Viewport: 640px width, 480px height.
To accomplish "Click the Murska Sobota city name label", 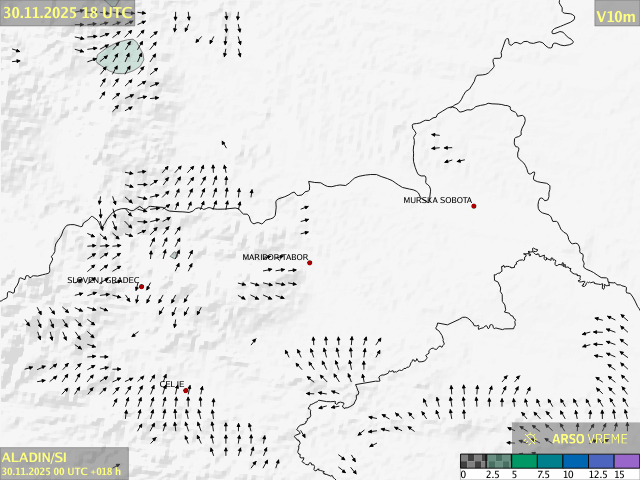I will (x=437, y=200).
